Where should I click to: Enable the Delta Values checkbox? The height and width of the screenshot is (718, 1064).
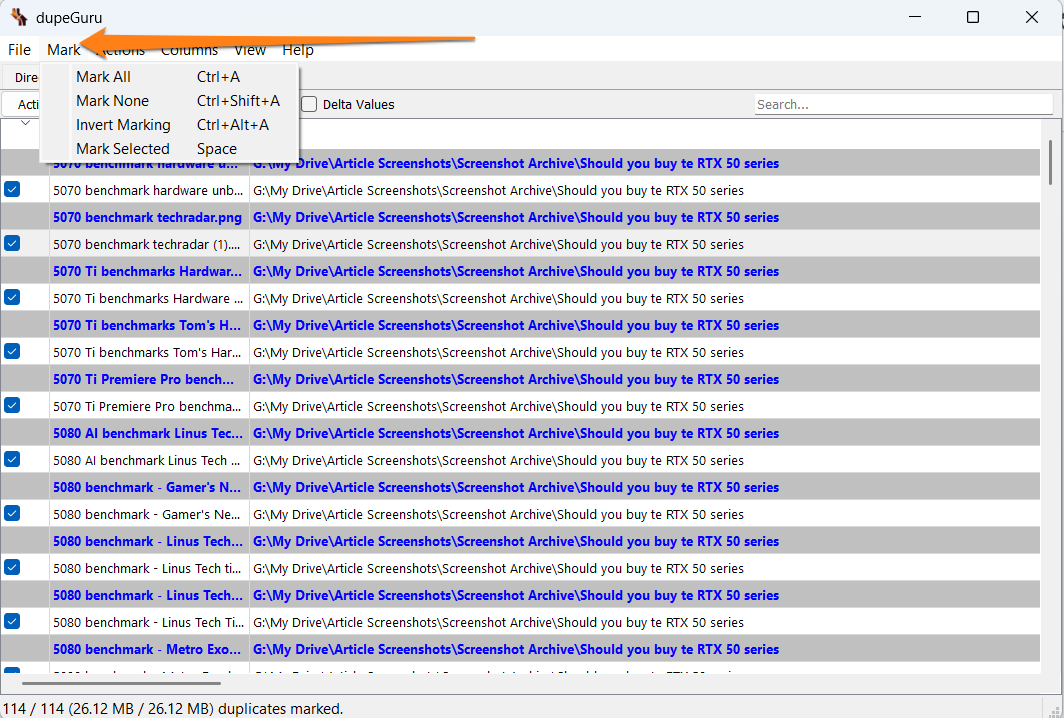309,104
